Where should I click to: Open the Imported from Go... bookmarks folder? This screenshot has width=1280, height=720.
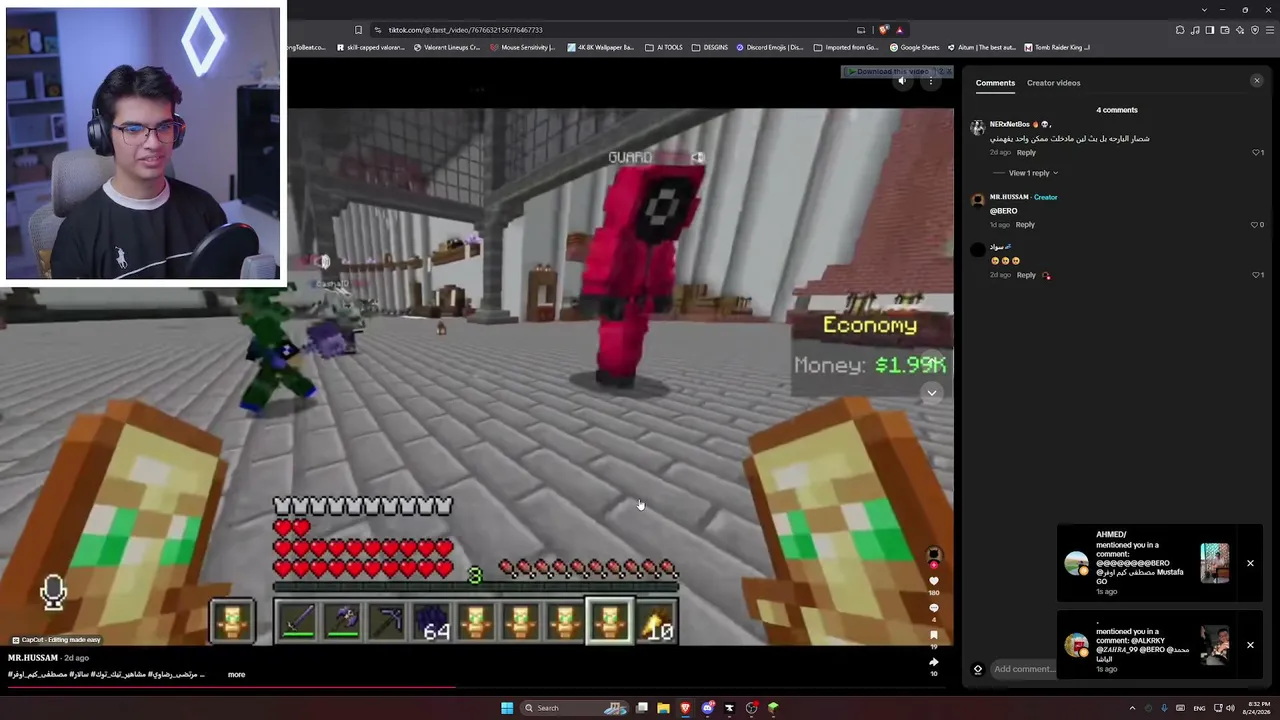pyautogui.click(x=846, y=47)
